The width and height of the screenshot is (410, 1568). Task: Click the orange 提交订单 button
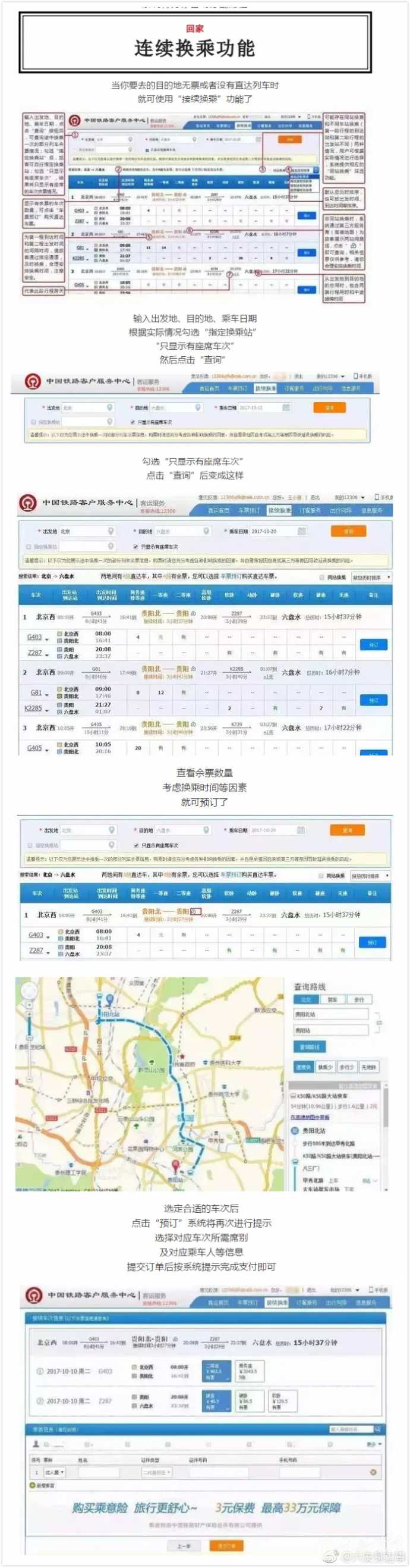point(226,1545)
